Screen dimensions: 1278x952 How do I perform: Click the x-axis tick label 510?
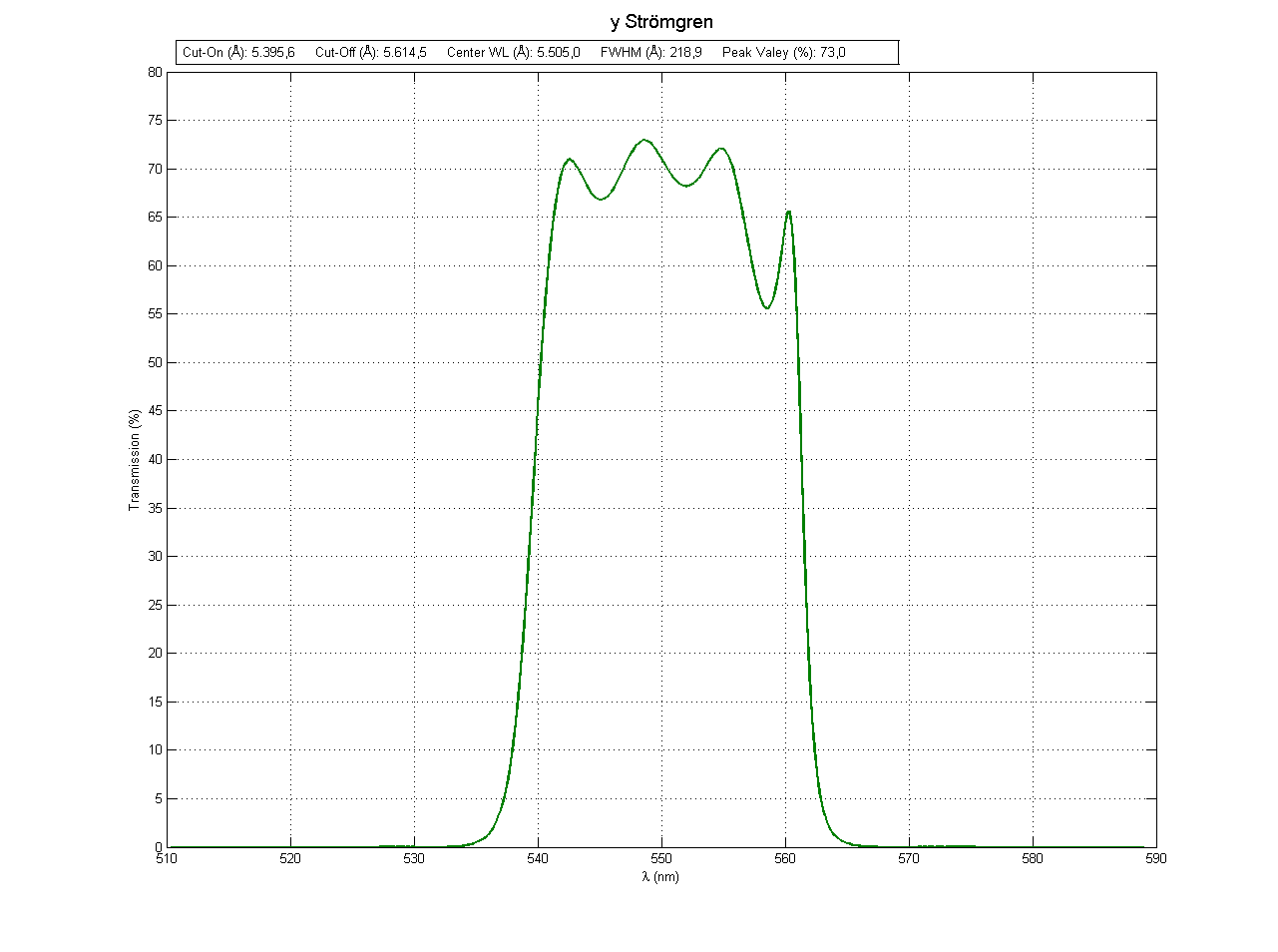pyautogui.click(x=167, y=858)
